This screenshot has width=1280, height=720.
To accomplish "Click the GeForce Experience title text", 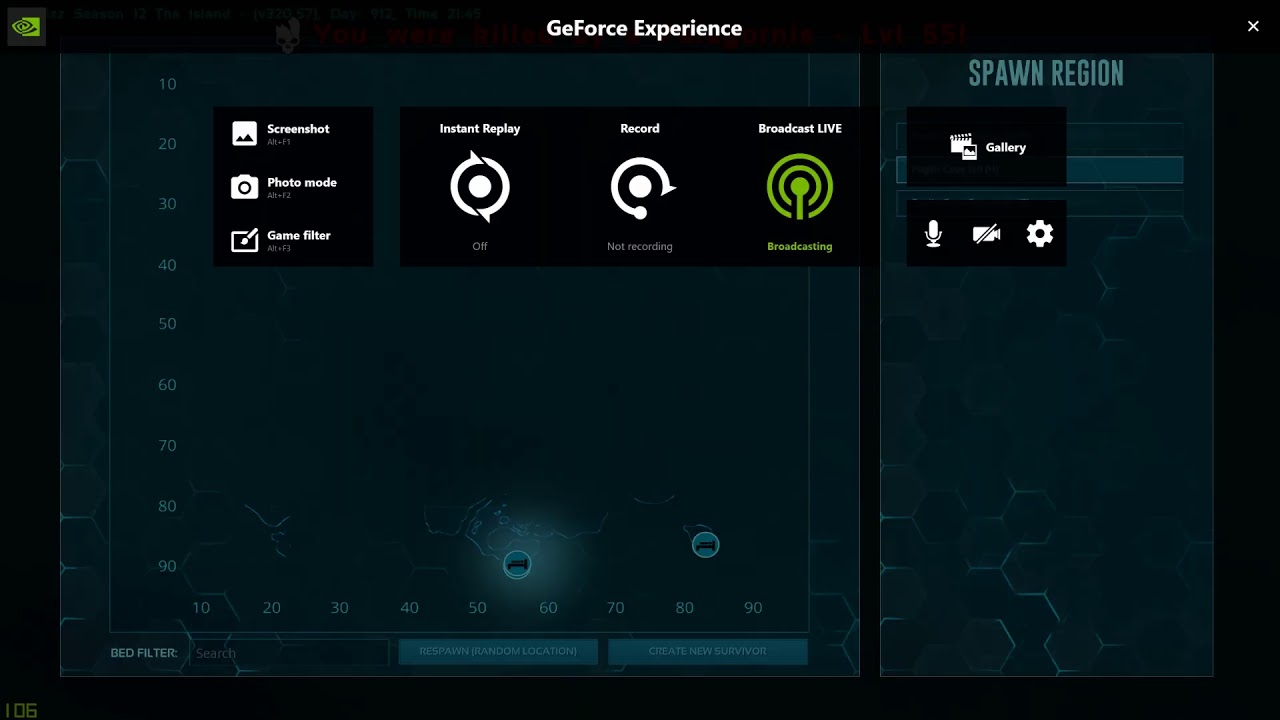I will pos(644,28).
